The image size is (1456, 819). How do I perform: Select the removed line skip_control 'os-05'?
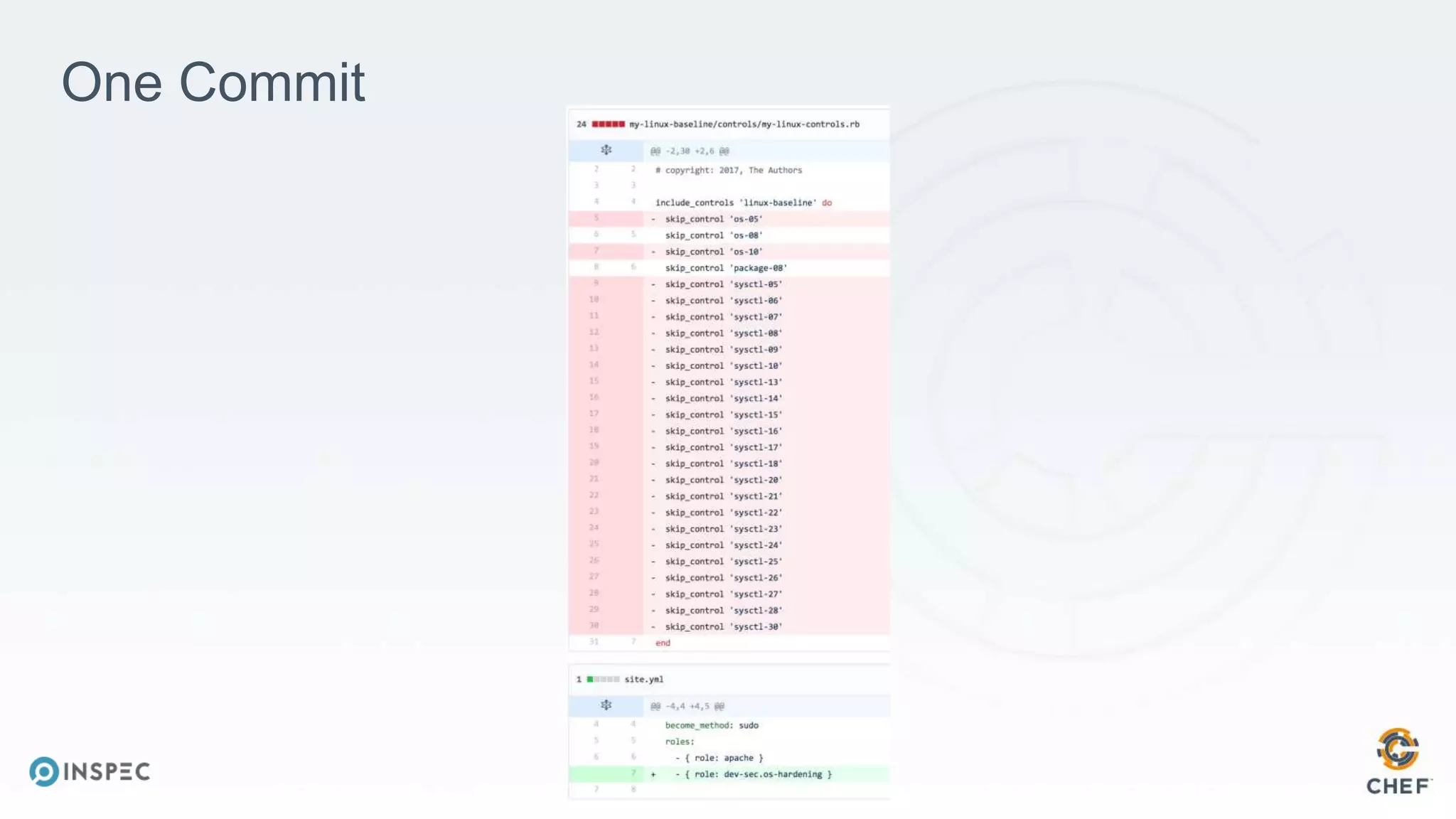(729, 219)
